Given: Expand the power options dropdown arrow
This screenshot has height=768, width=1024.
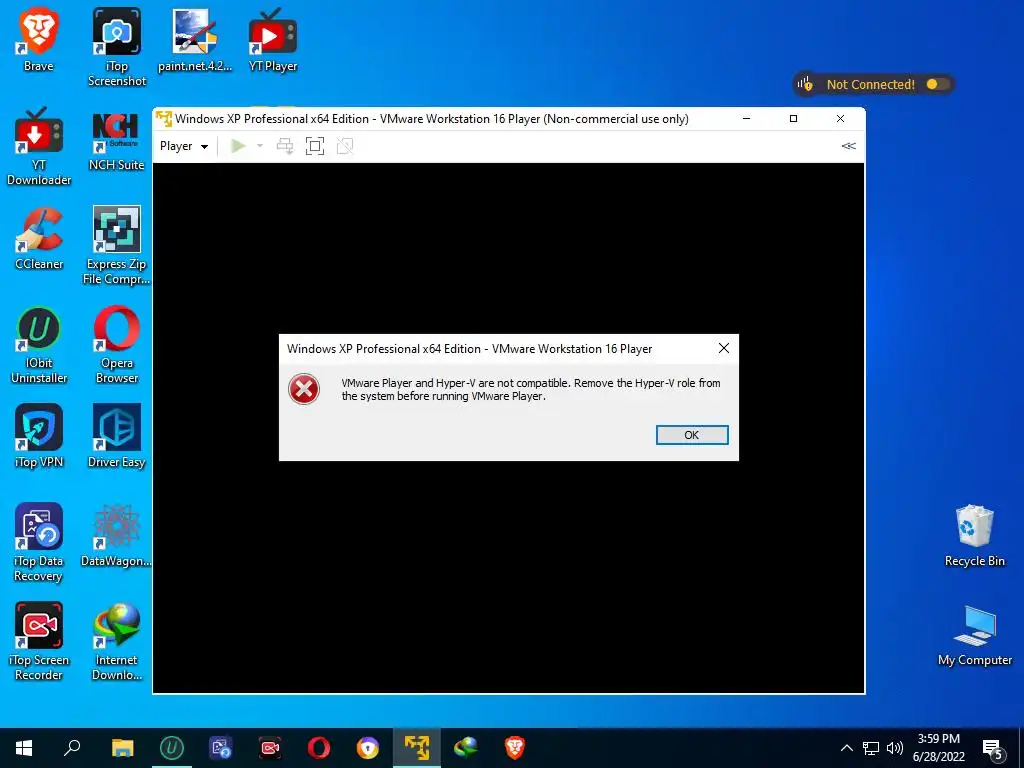Looking at the screenshot, I should click(260, 146).
